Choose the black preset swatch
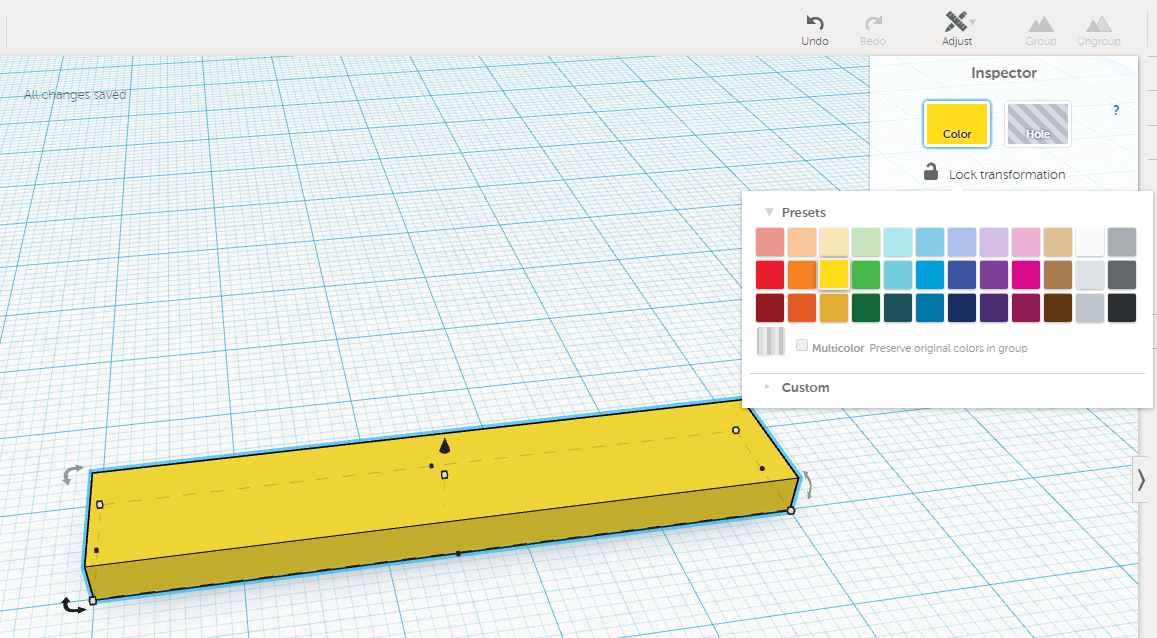The width and height of the screenshot is (1157, 638). point(1122,308)
